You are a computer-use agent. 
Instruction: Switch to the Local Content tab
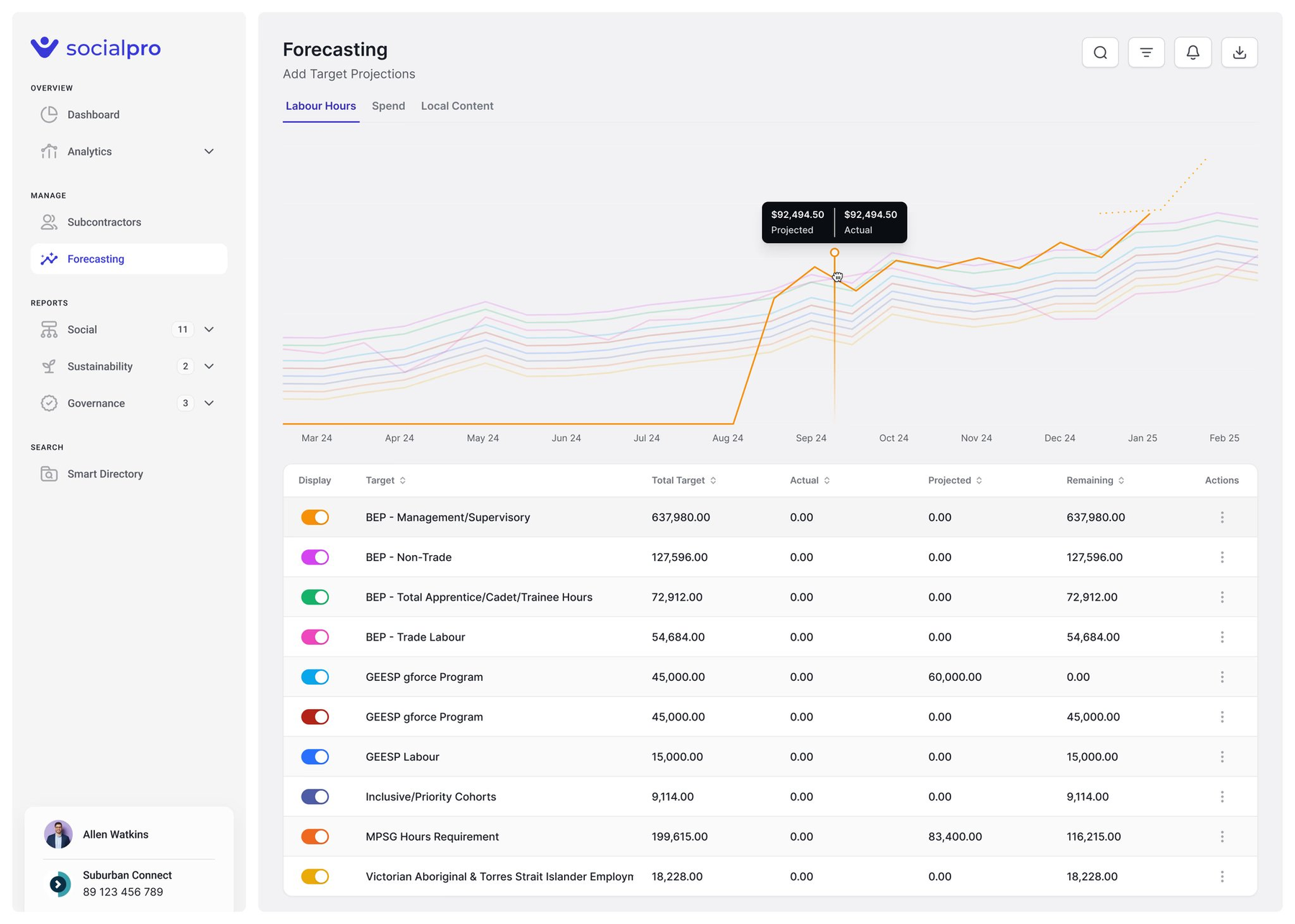click(457, 106)
